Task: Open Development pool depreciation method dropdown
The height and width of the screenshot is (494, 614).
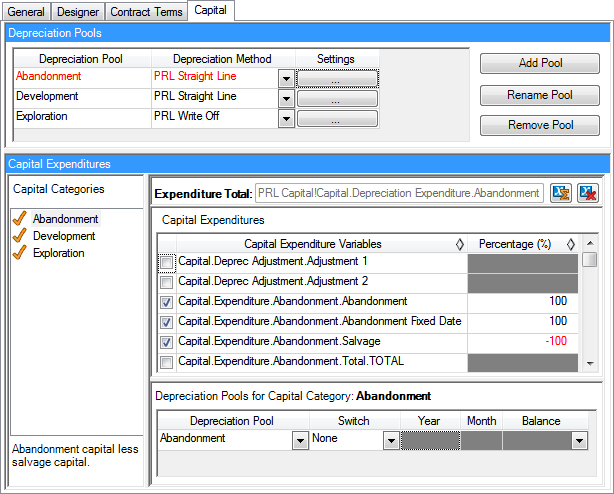Action: click(286, 99)
